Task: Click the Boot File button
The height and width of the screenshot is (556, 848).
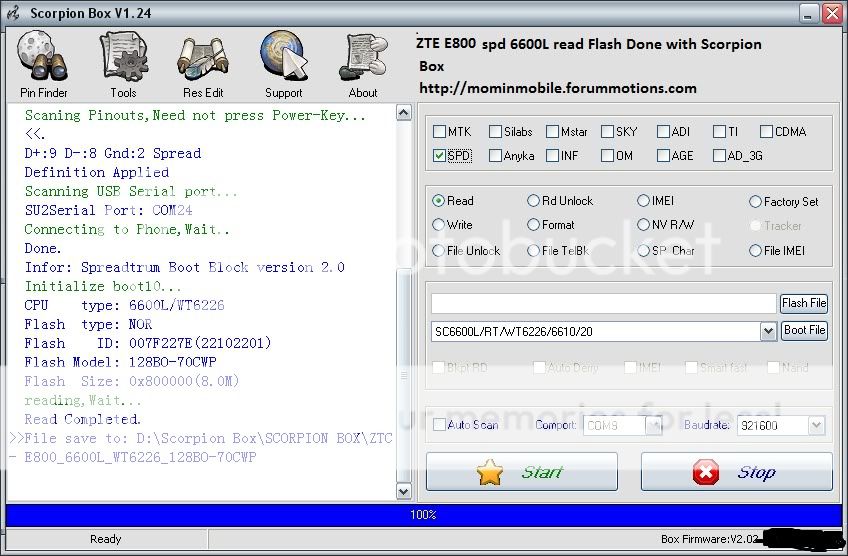Action: click(804, 330)
